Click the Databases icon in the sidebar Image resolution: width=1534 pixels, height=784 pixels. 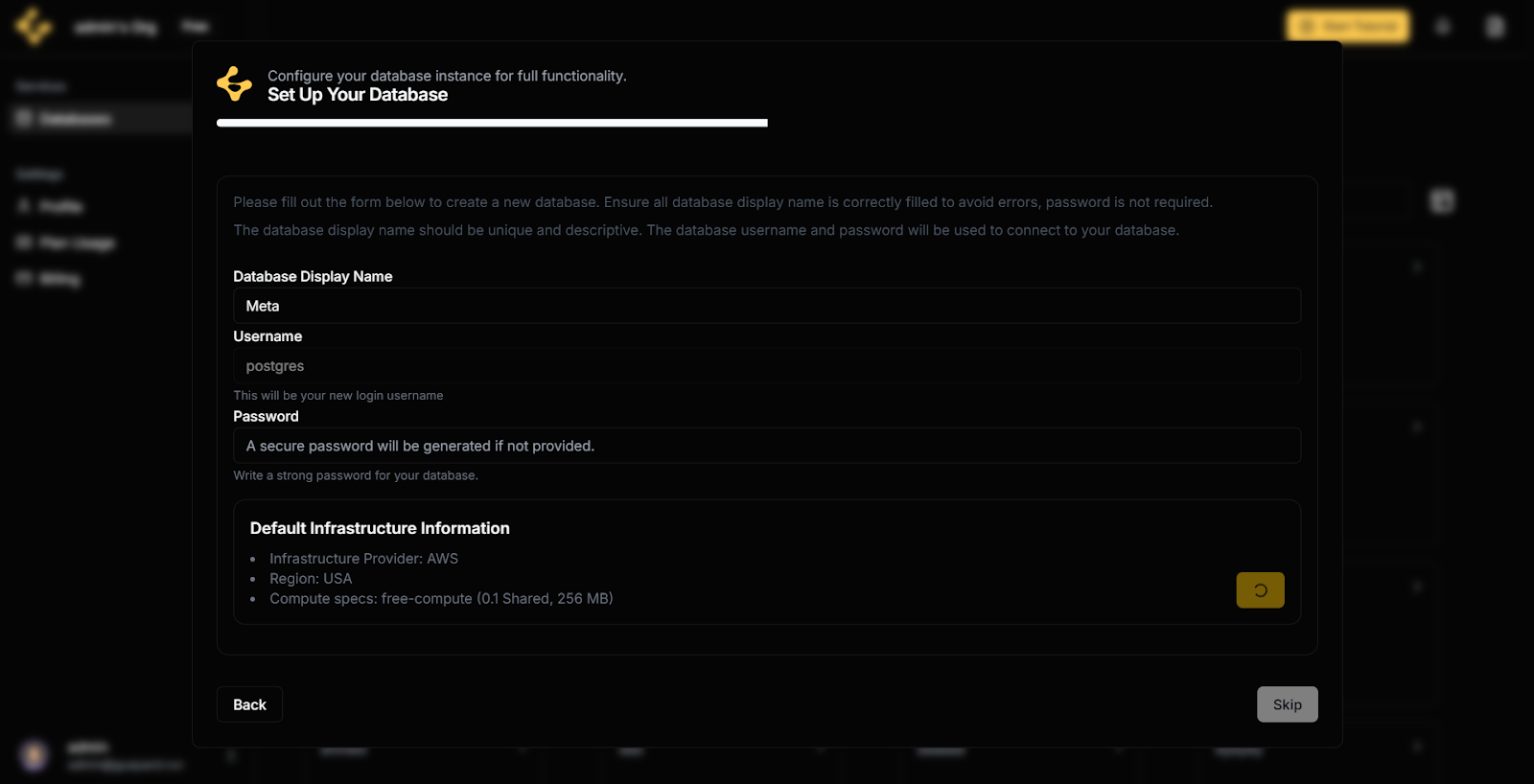(x=24, y=119)
